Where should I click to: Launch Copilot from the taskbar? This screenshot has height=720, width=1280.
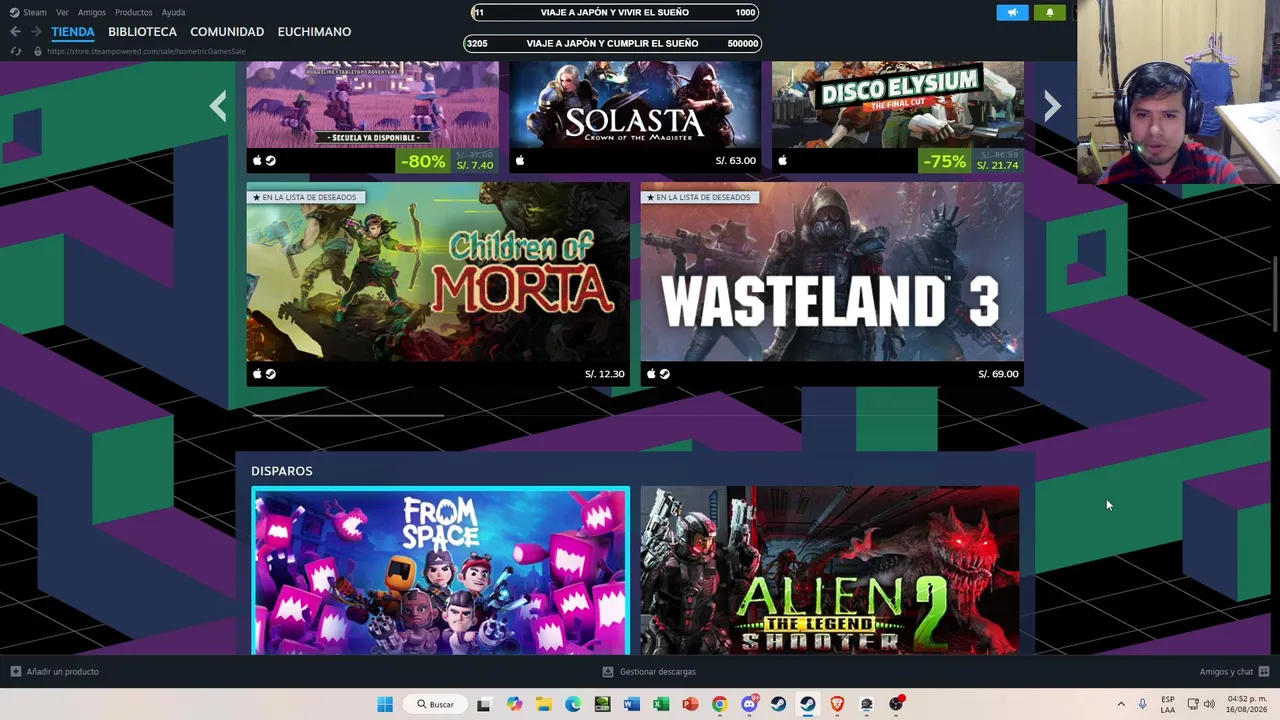pyautogui.click(x=514, y=704)
